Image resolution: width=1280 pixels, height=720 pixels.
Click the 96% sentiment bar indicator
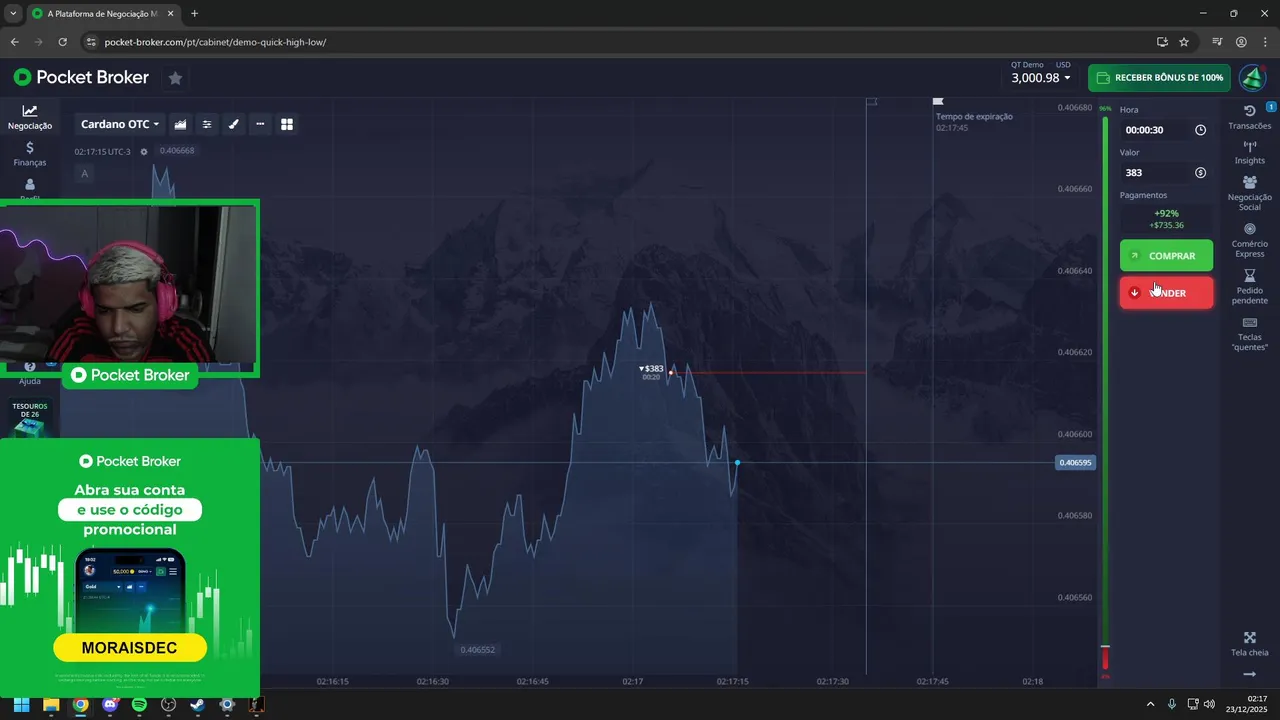(x=1105, y=108)
